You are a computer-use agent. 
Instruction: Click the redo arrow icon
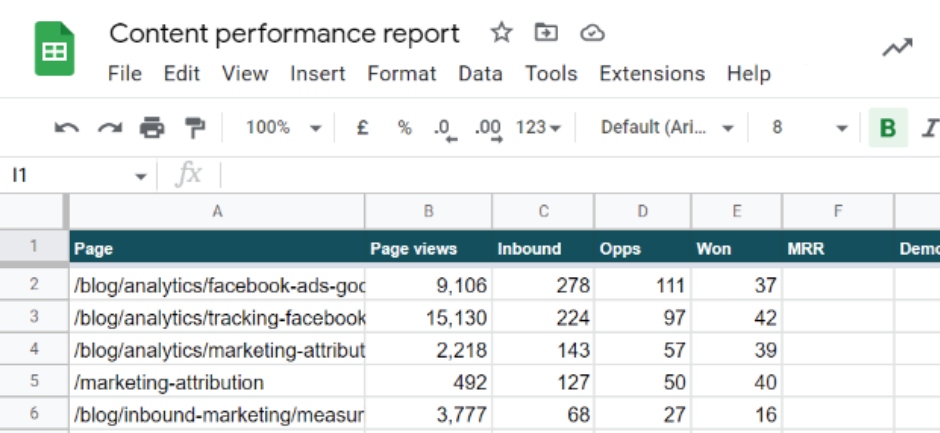click(x=109, y=128)
